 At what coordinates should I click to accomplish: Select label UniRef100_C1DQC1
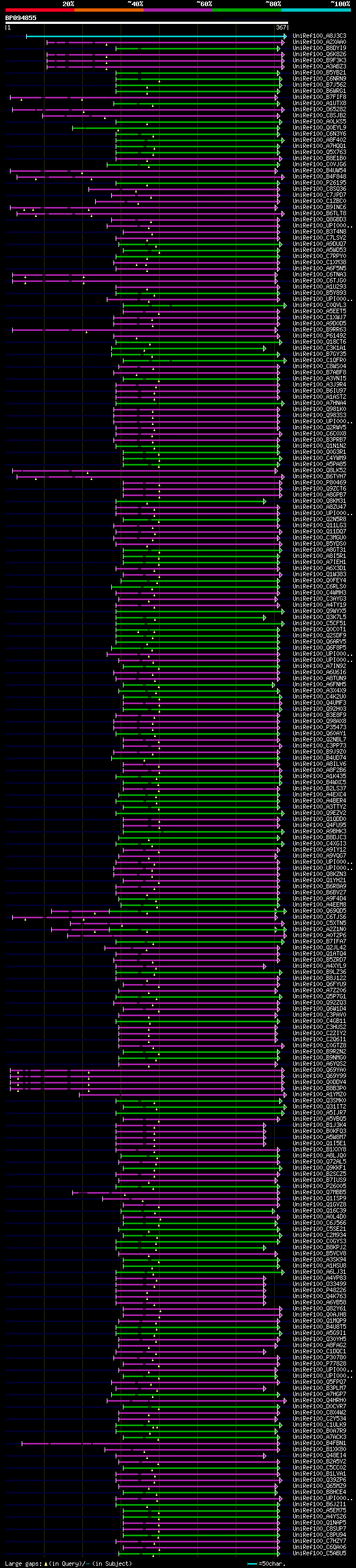[319, 1351]
